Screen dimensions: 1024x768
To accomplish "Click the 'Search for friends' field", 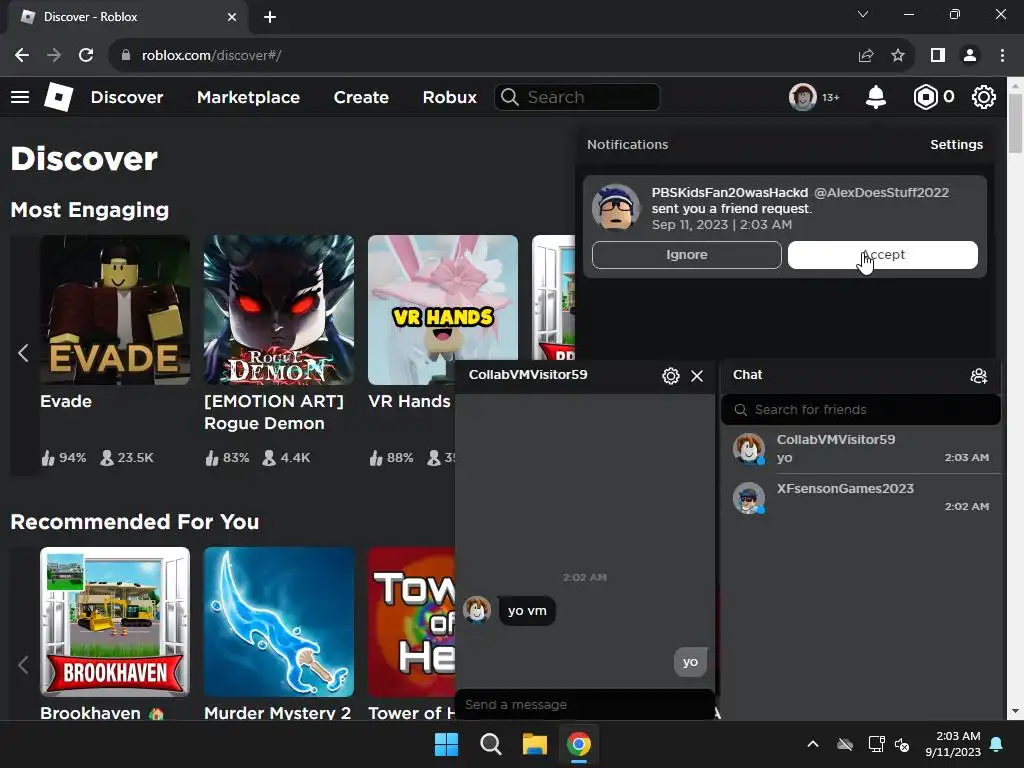I will coord(861,409).
